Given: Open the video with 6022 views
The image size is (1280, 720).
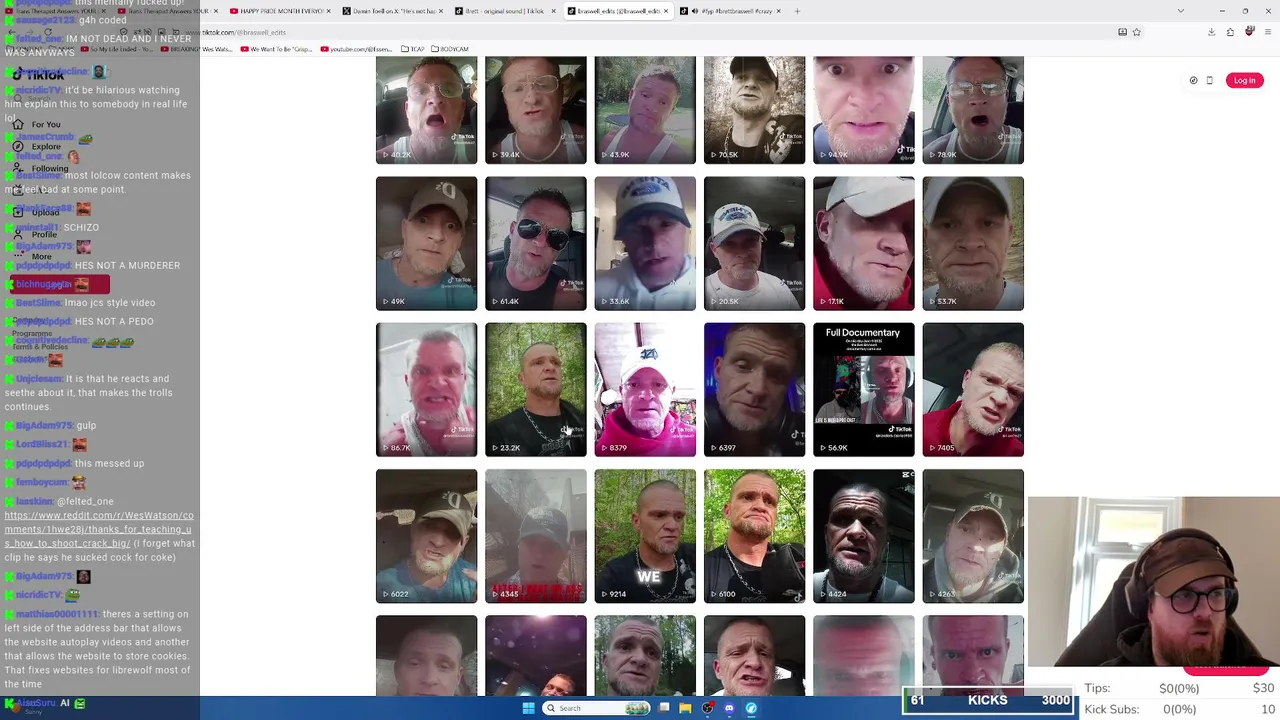Looking at the screenshot, I should [426, 536].
